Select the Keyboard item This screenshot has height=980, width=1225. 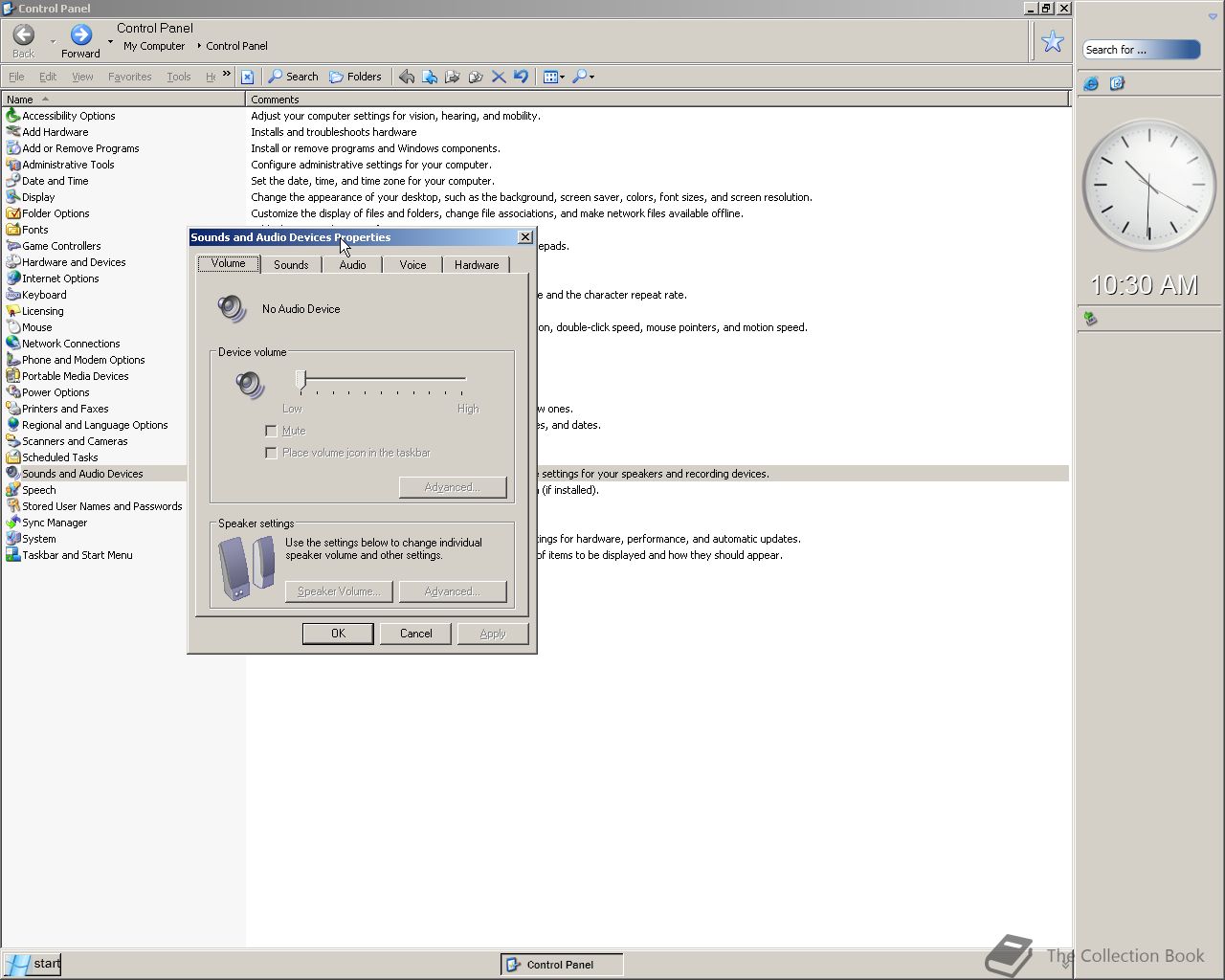[x=36, y=295]
